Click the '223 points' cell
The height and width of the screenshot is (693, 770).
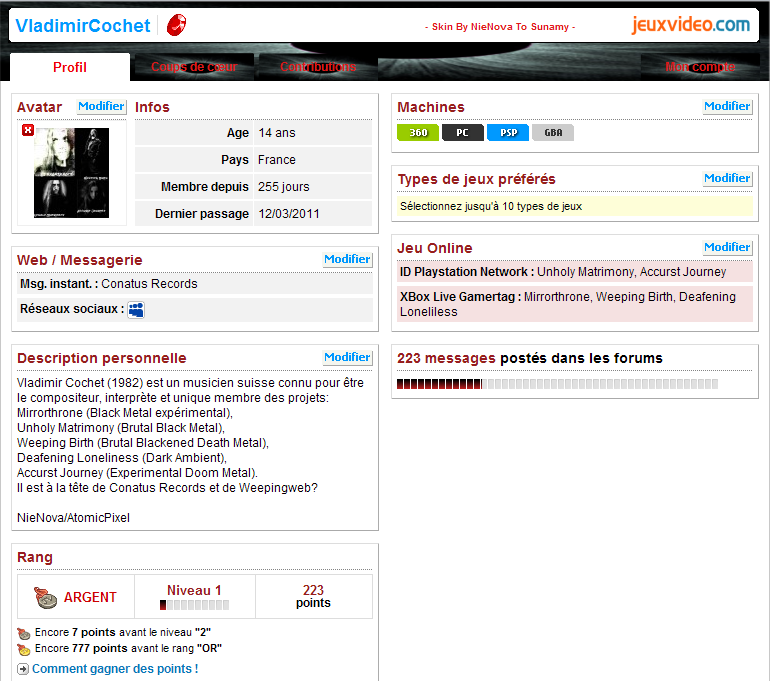pyautogui.click(x=313, y=596)
